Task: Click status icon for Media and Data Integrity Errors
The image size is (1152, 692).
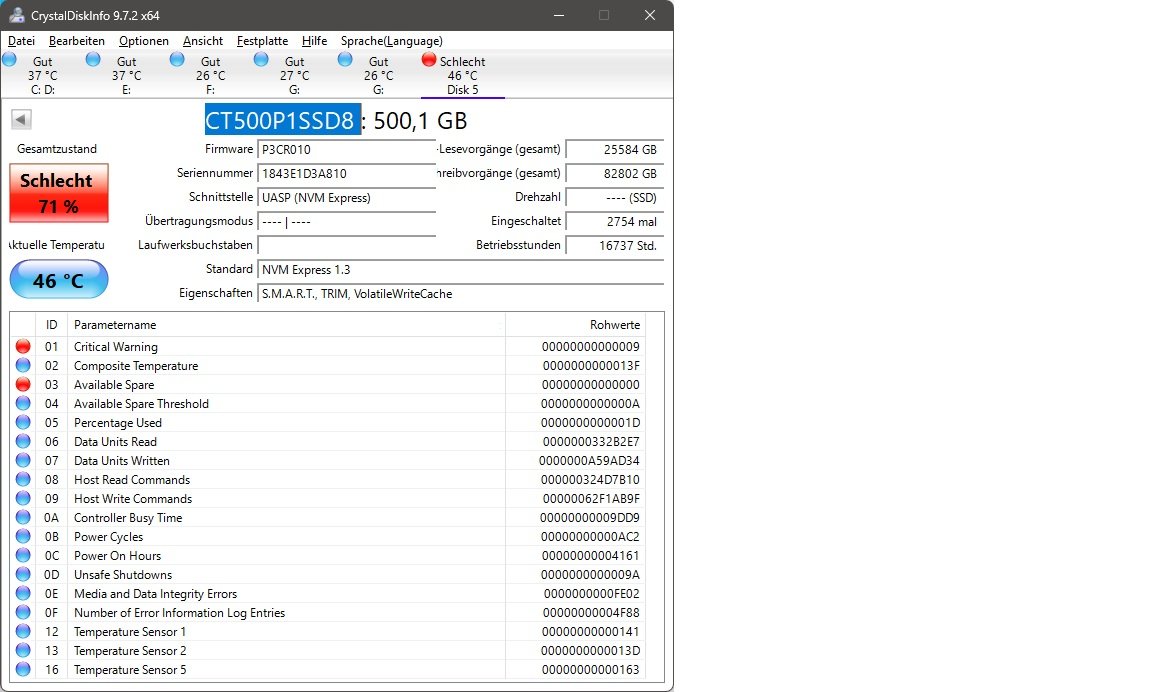Action: (x=23, y=594)
